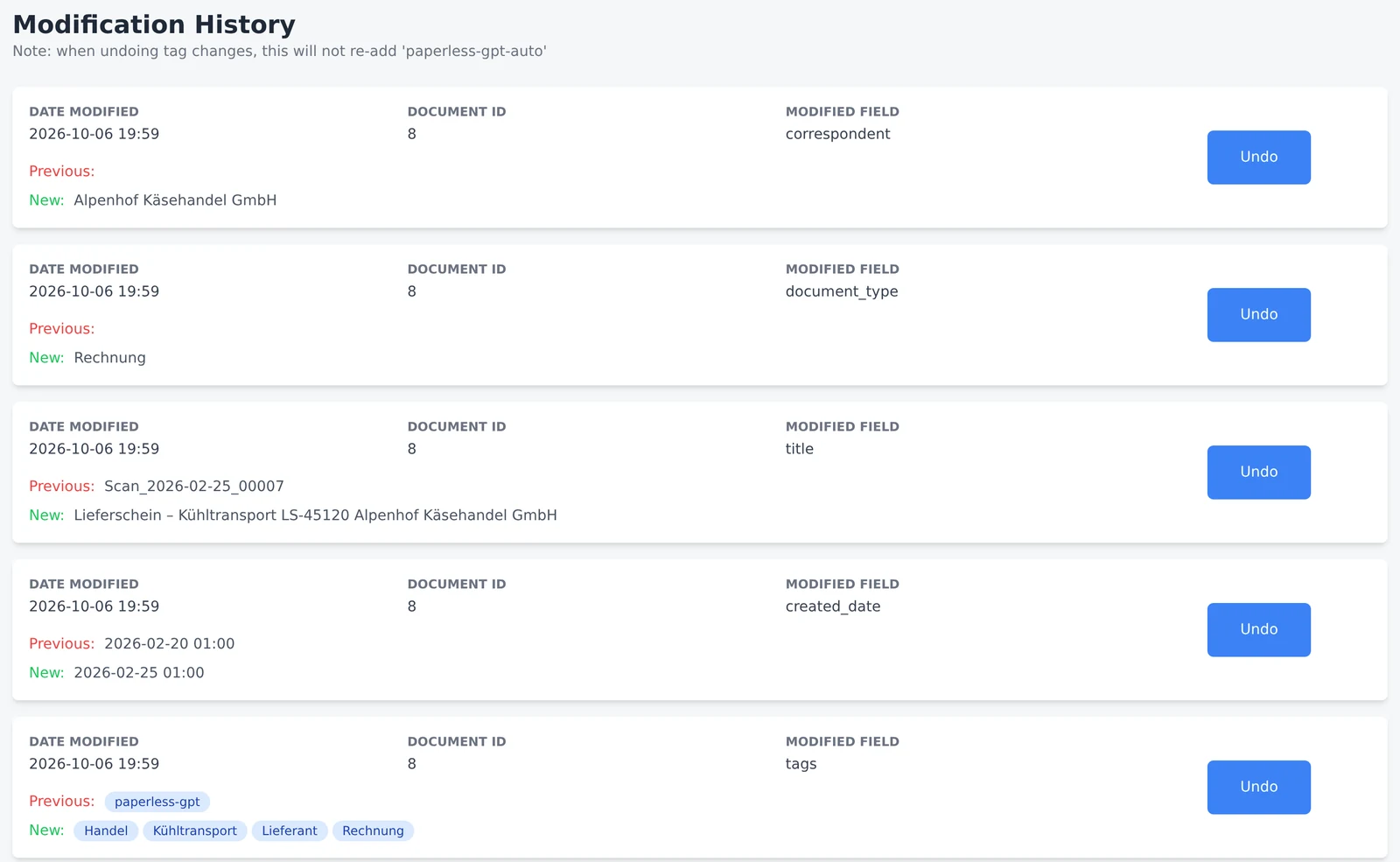Viewport: 1400px width, 862px height.
Task: Click the Handel tag chip
Action: 106,830
